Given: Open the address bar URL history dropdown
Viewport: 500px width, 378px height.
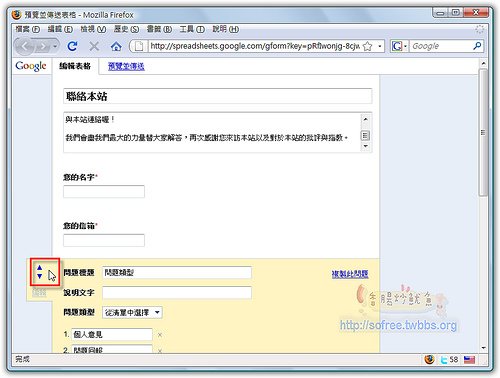Looking at the screenshot, I should point(379,46).
